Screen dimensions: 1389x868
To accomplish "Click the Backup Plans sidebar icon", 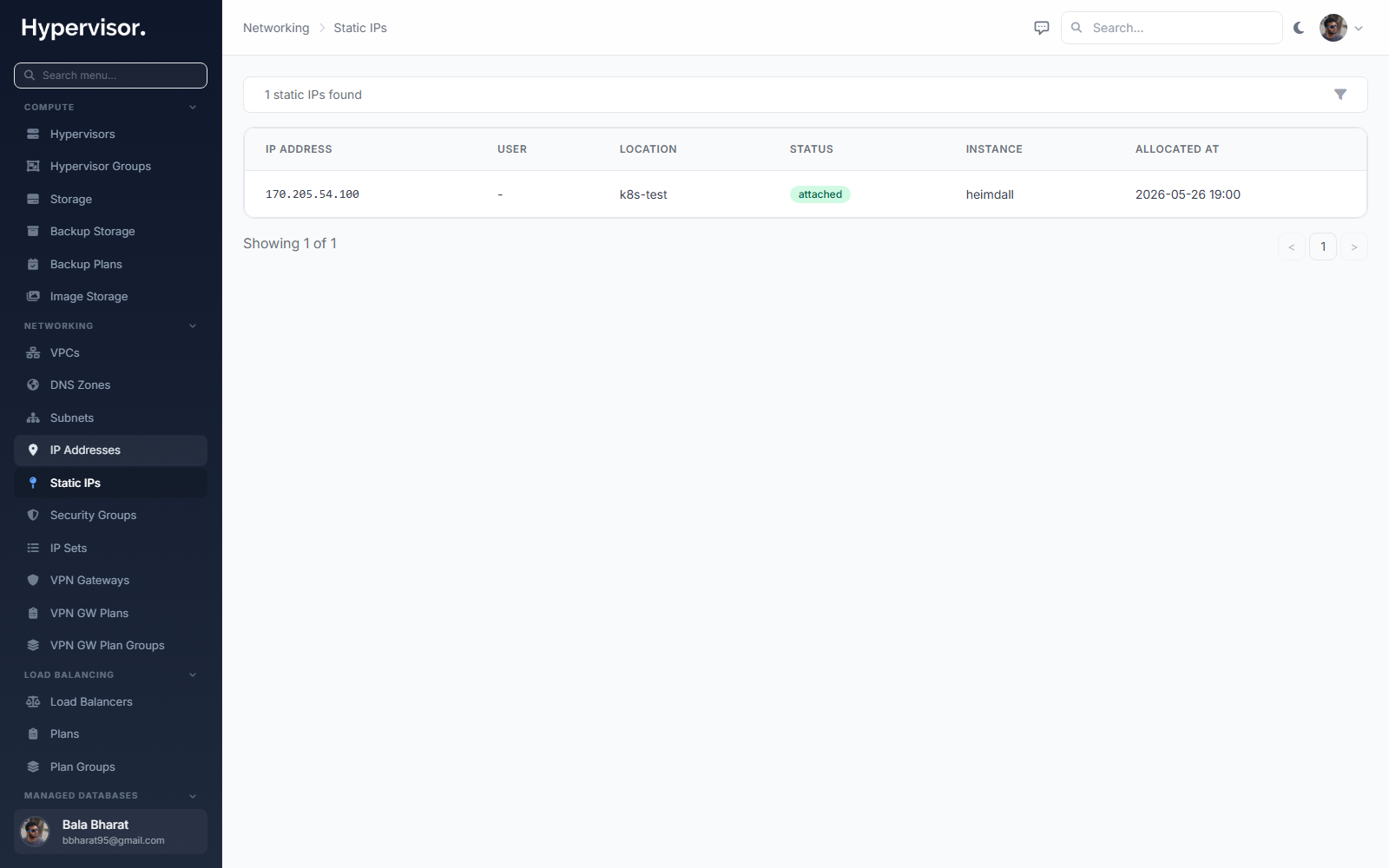I will click(x=33, y=264).
